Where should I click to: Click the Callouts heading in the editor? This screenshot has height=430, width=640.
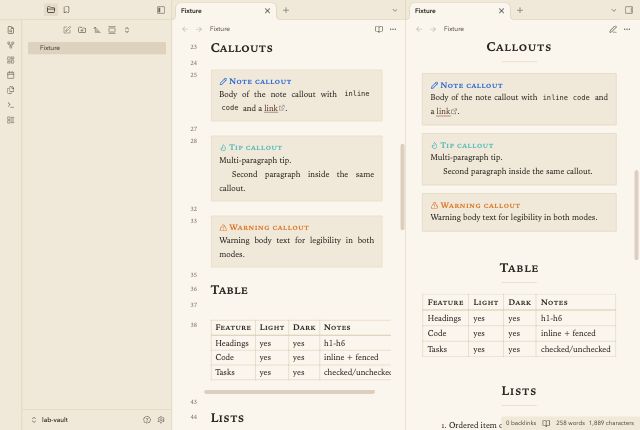coord(242,48)
